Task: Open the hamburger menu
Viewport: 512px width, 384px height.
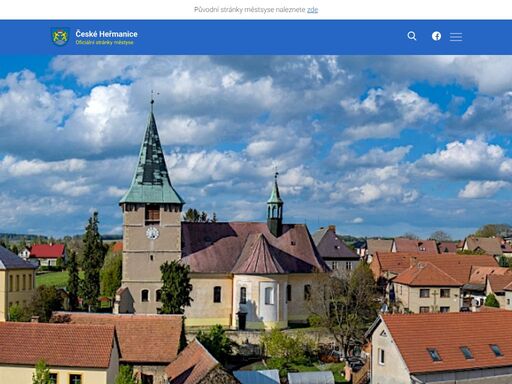Action: tap(456, 37)
